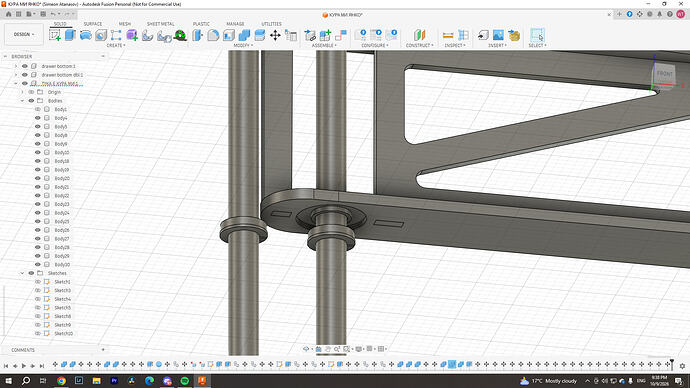This screenshot has width=690, height=388.
Task: Open the Orbit tool in navigation bar
Action: [x=306, y=349]
